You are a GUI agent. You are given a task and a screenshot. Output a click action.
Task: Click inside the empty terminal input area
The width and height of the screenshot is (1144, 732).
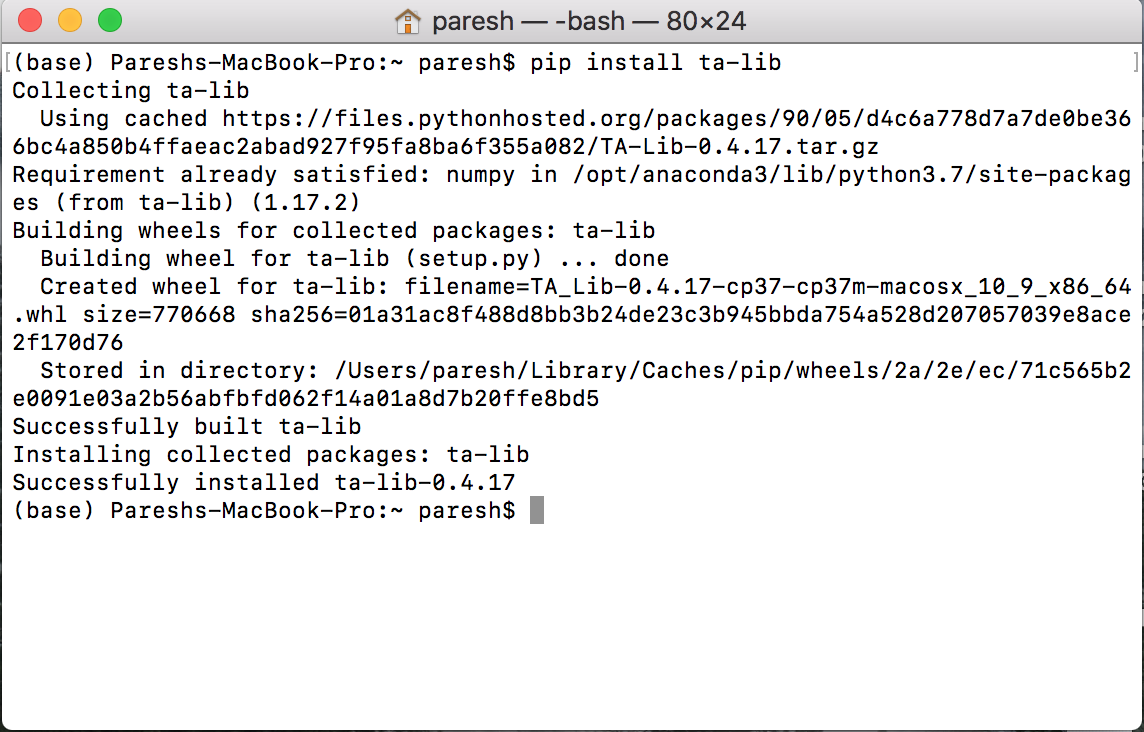coord(570,620)
